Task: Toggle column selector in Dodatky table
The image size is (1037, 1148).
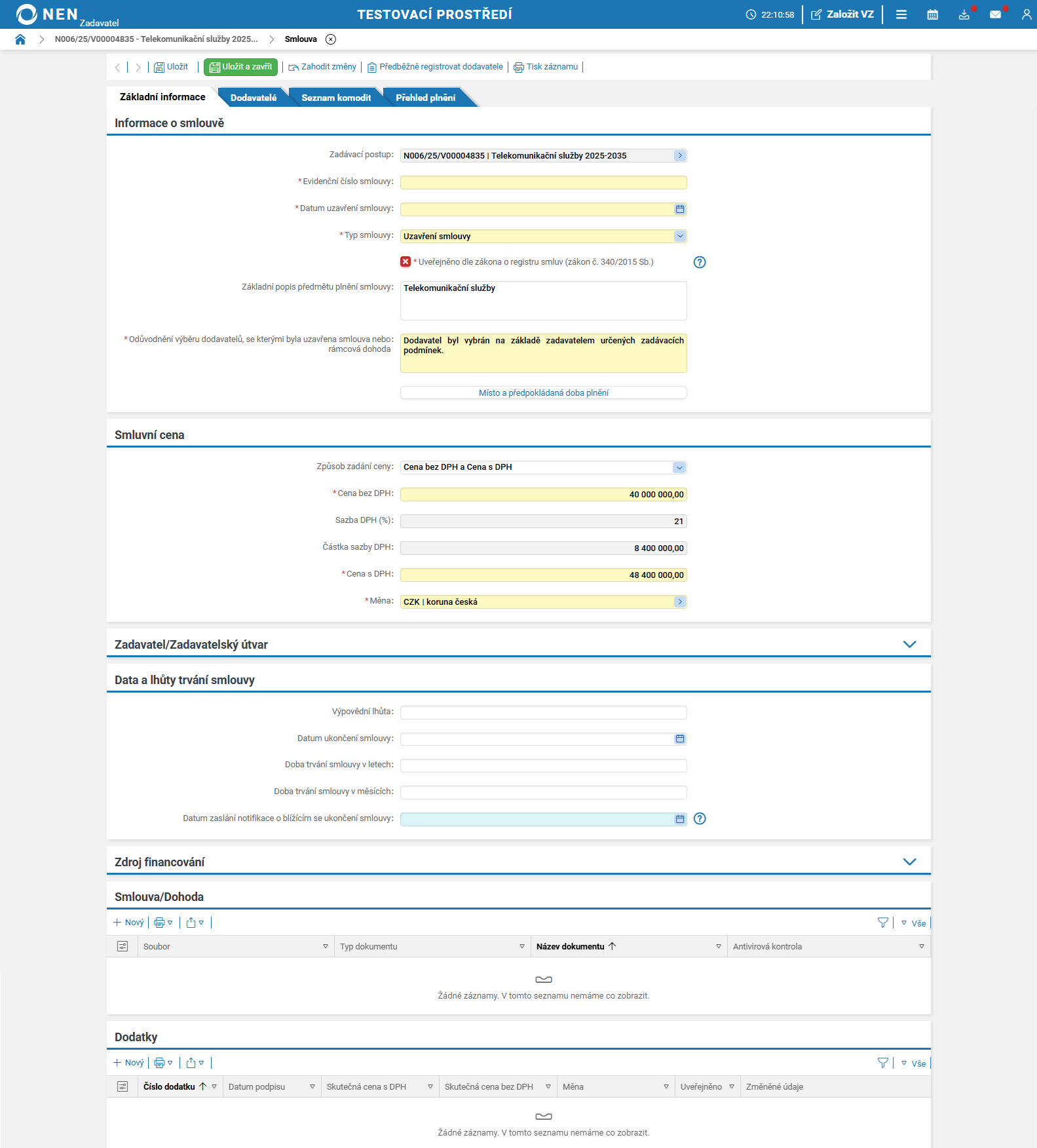Action: pyautogui.click(x=123, y=1086)
